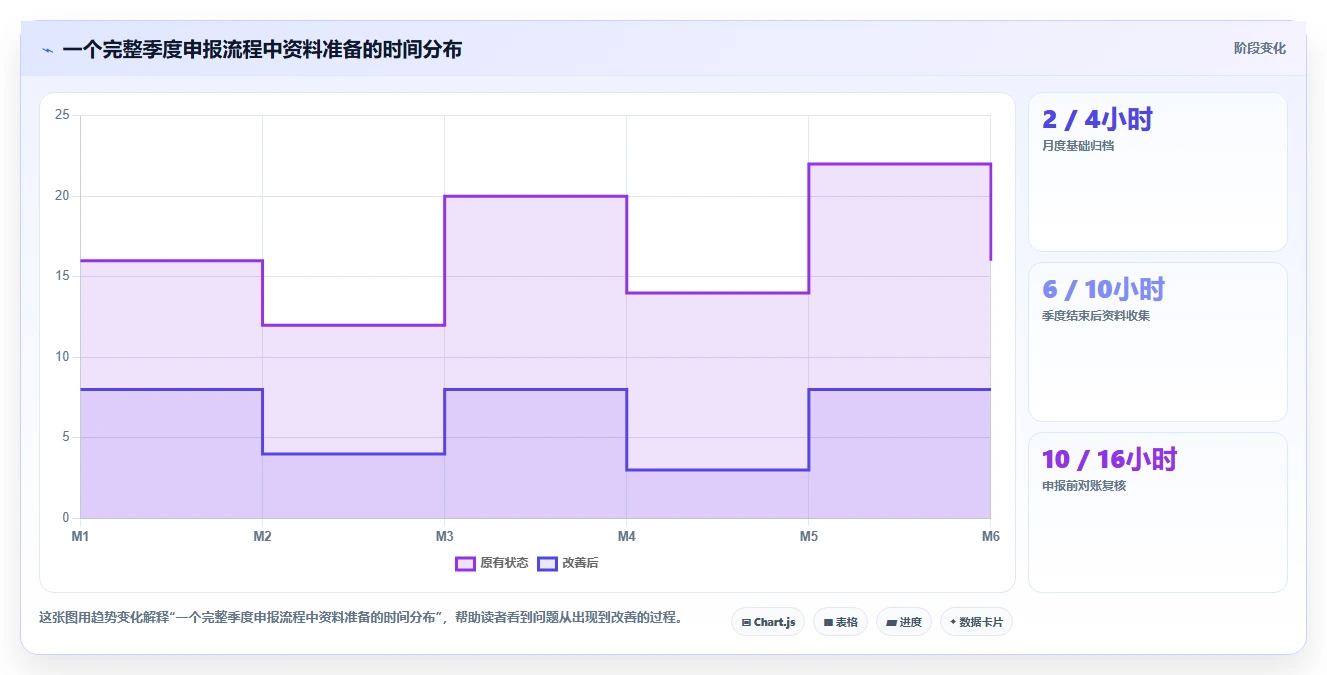The height and width of the screenshot is (675, 1327).
Task: Click the M4 x-axis label
Action: coord(626,537)
